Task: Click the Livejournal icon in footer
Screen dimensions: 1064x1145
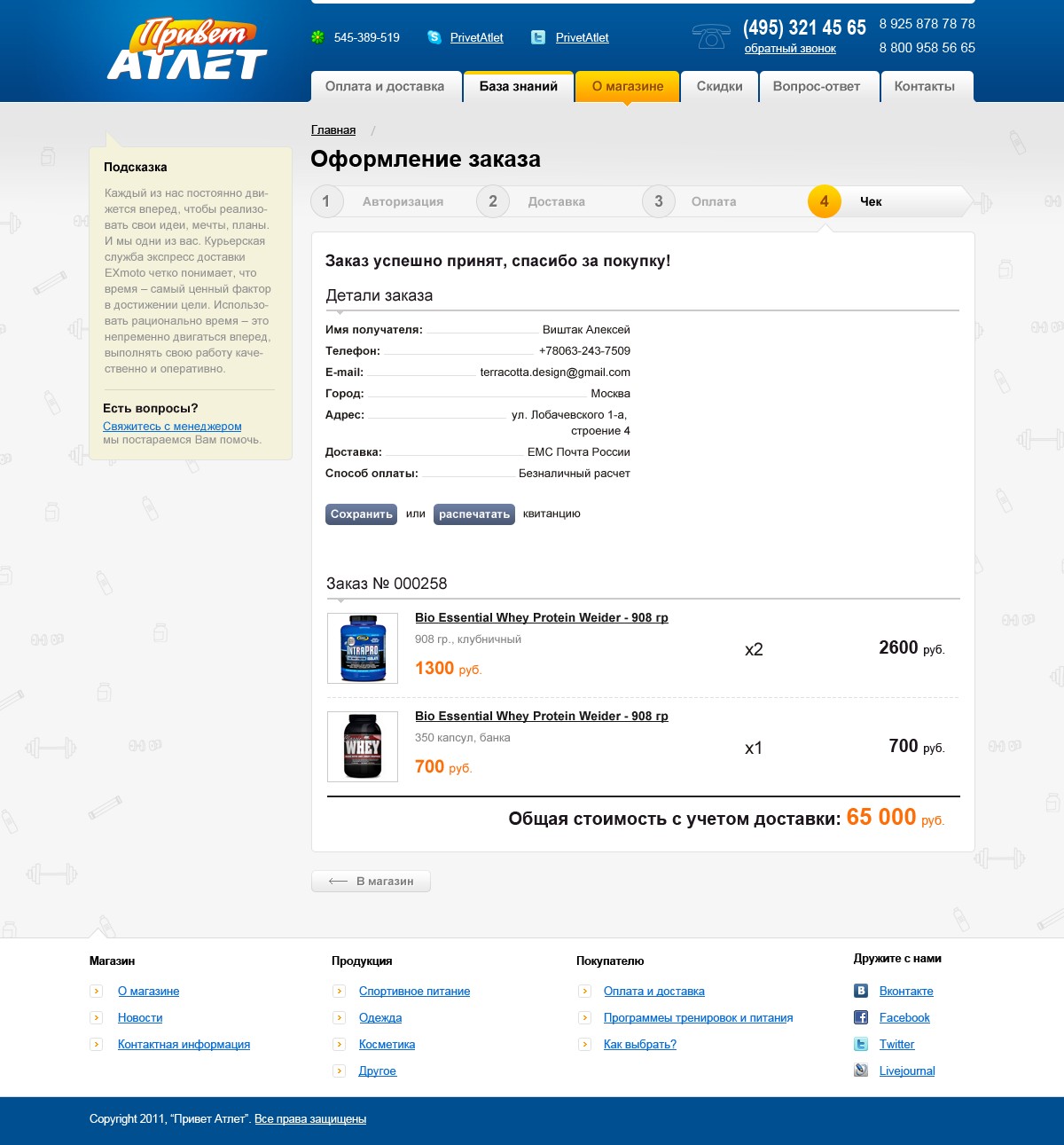Action: (861, 1070)
